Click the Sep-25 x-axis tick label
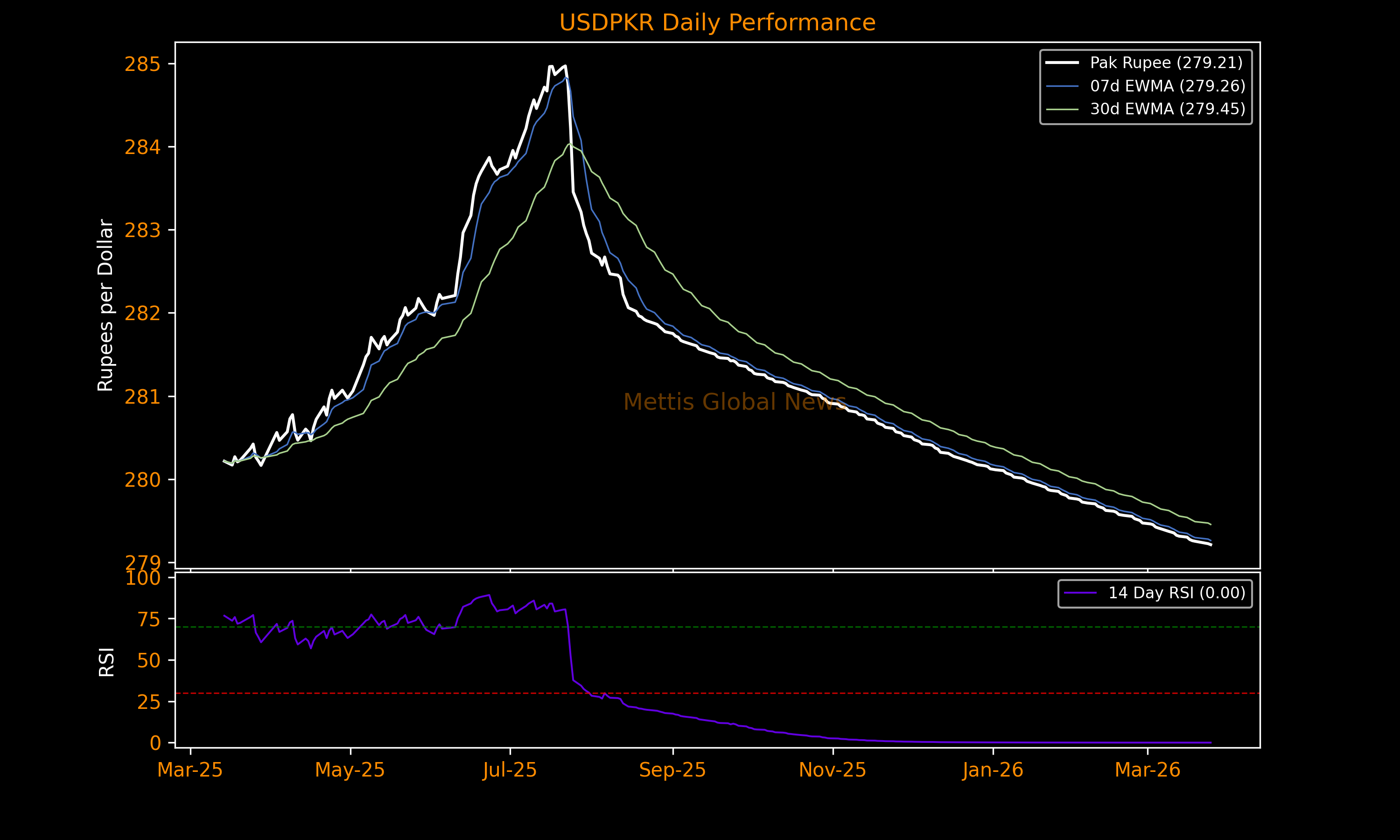1400x840 pixels. click(x=672, y=770)
